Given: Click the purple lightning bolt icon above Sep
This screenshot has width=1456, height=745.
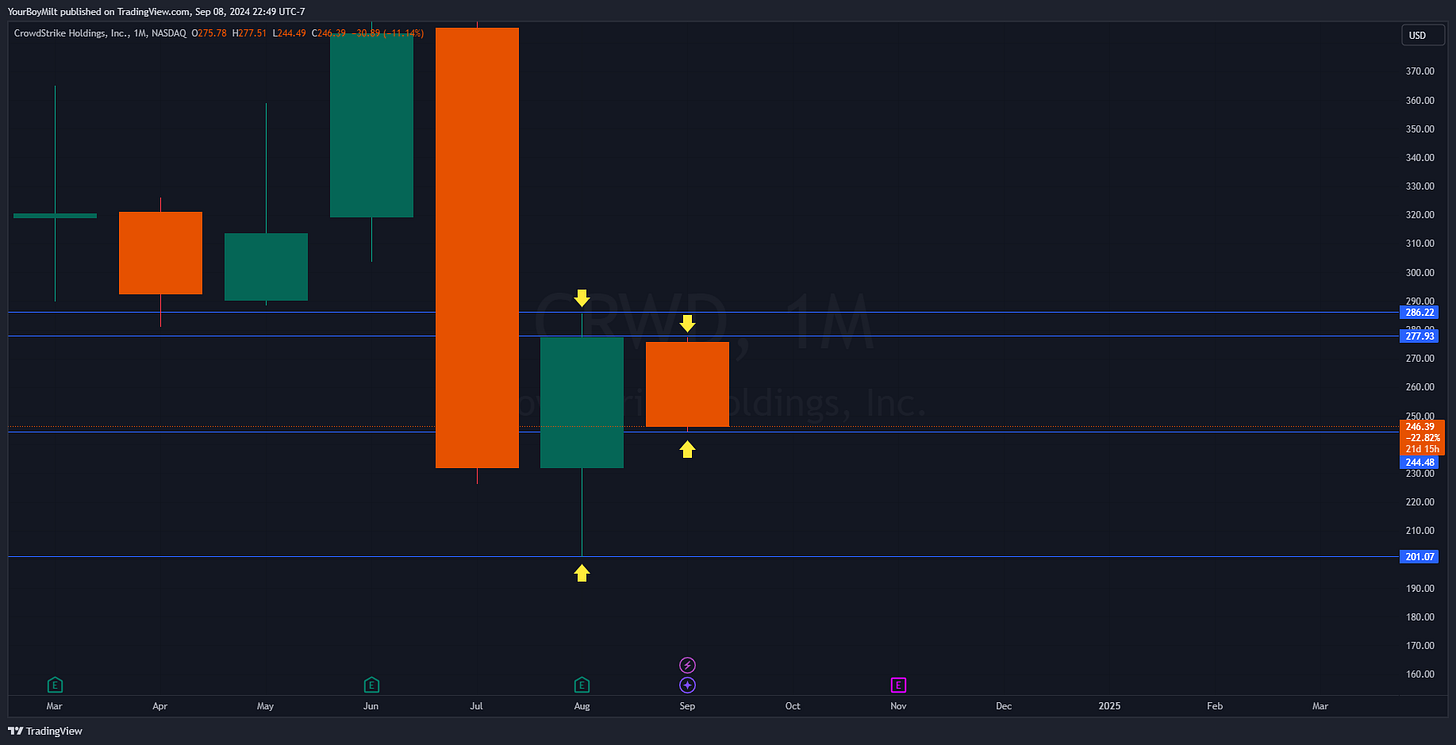Looking at the screenshot, I should pos(687,665).
